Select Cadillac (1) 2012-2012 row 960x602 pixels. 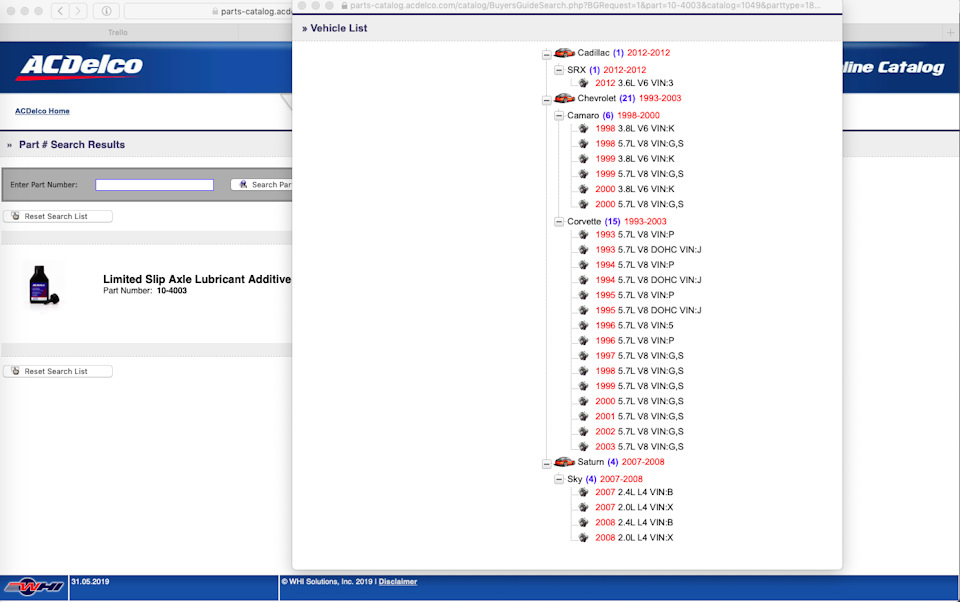(x=623, y=53)
